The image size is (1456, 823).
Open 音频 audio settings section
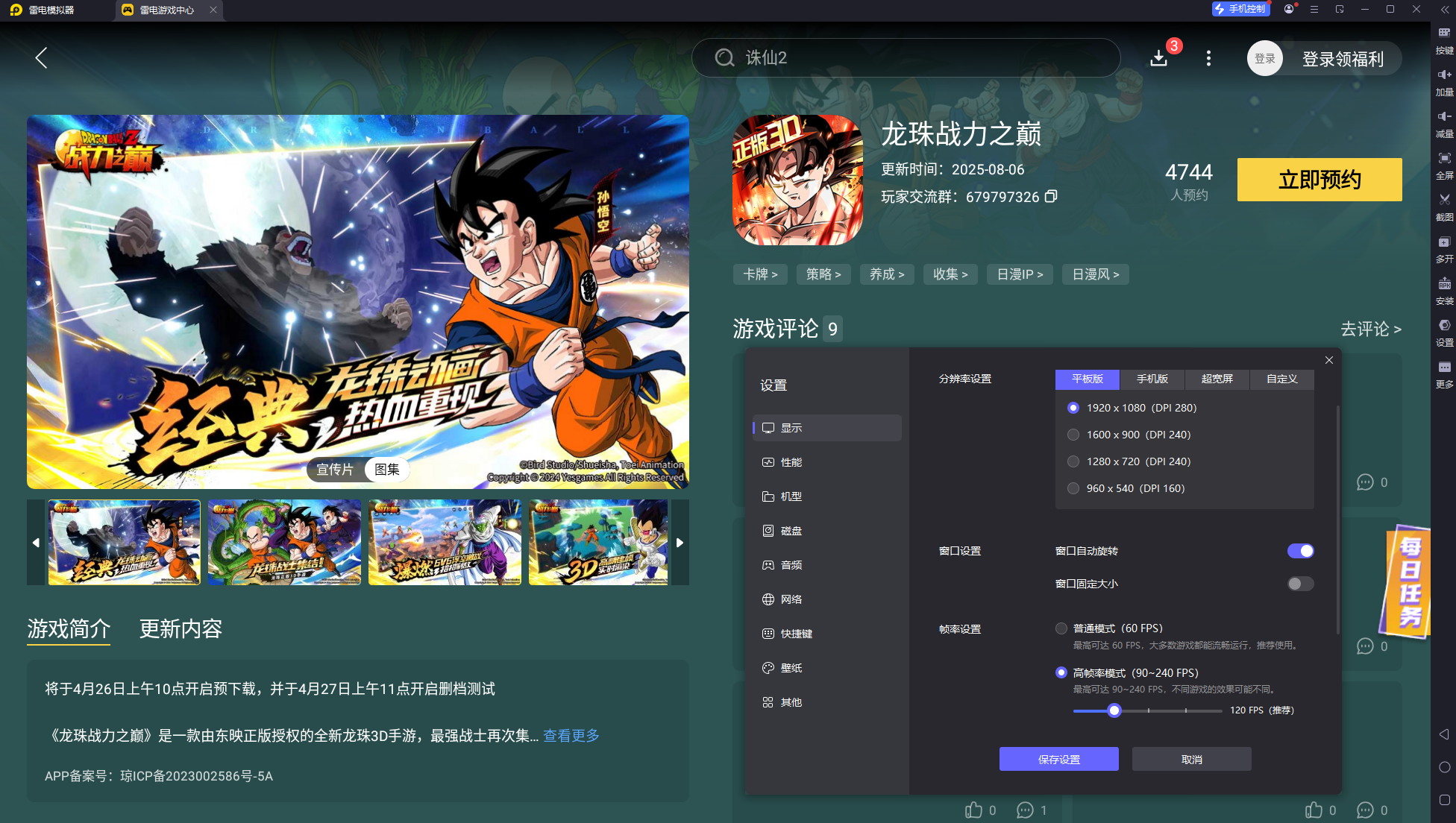(827, 565)
